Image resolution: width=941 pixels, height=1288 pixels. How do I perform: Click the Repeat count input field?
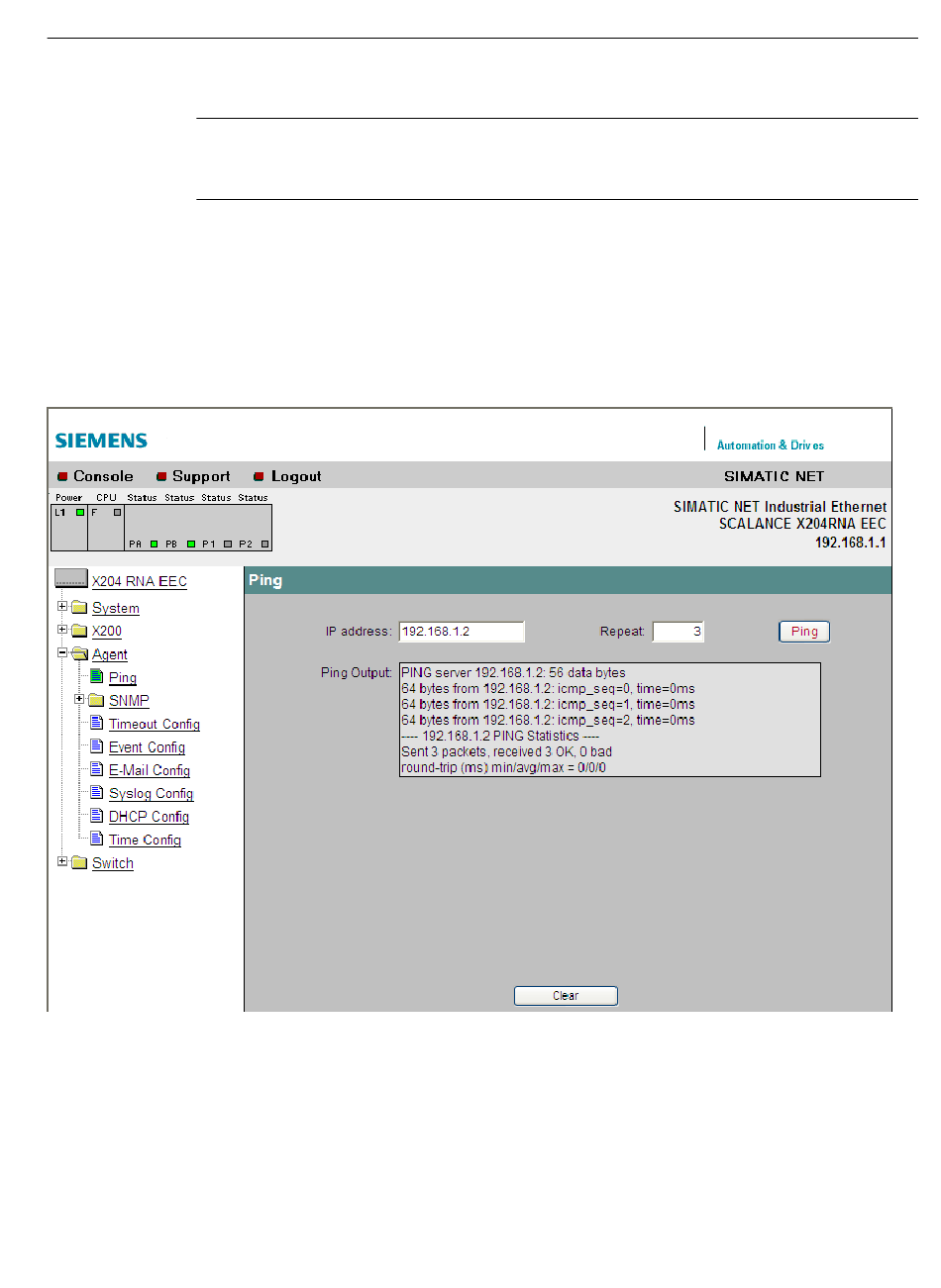(679, 632)
